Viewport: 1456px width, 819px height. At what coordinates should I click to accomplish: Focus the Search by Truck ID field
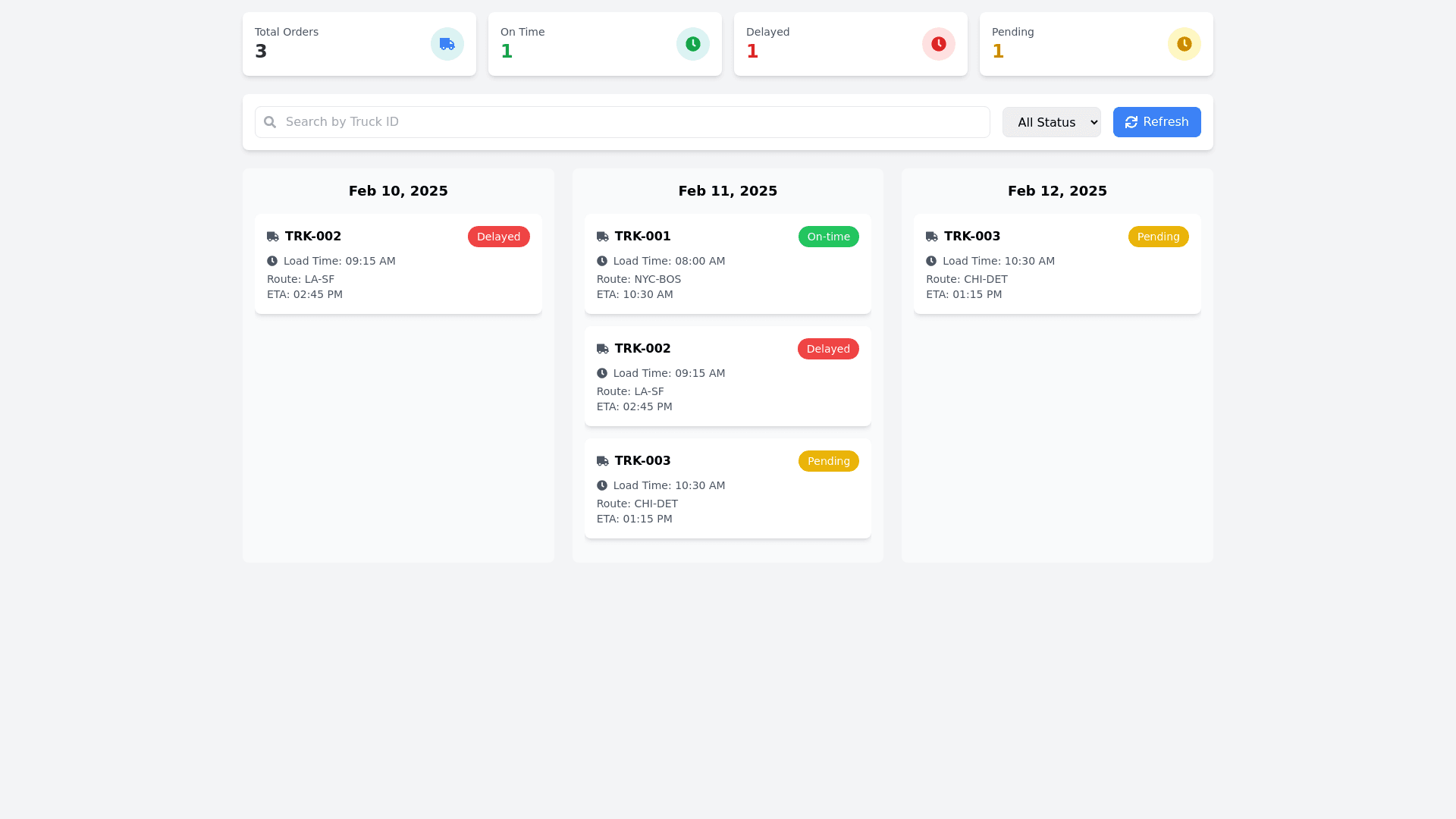pos(622,122)
